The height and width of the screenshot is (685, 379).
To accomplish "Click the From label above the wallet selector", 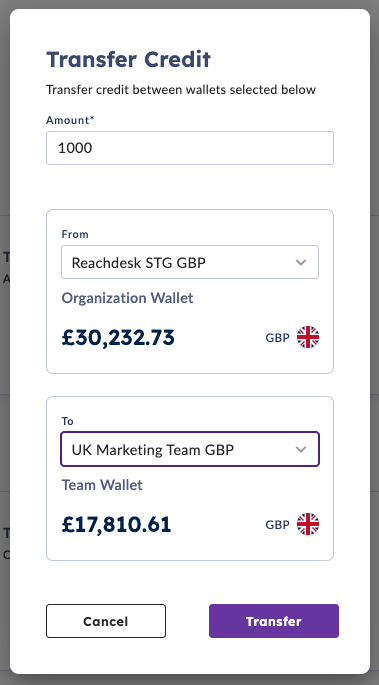I will pyautogui.click(x=75, y=234).
